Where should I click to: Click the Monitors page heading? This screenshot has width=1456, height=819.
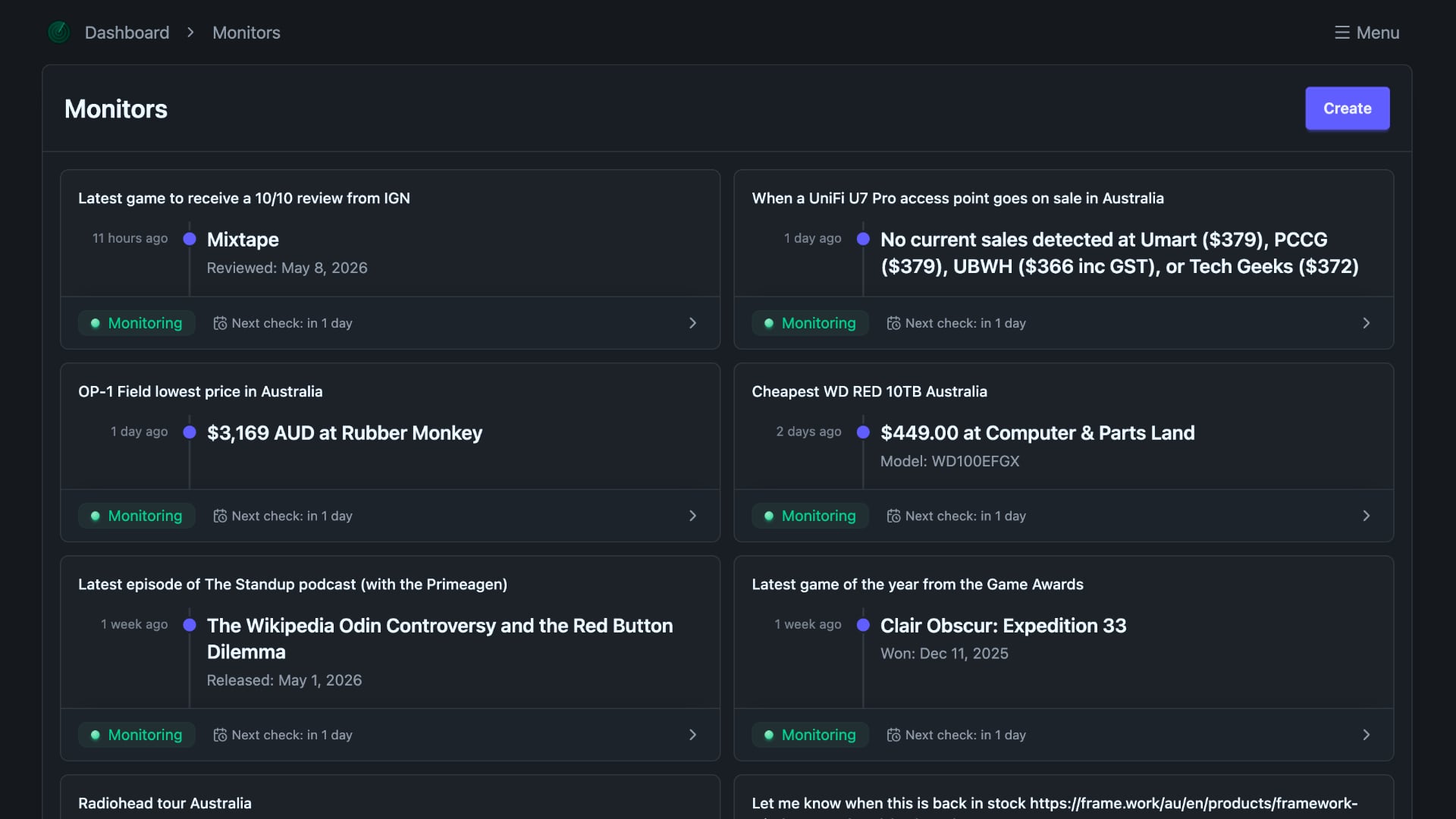click(116, 108)
